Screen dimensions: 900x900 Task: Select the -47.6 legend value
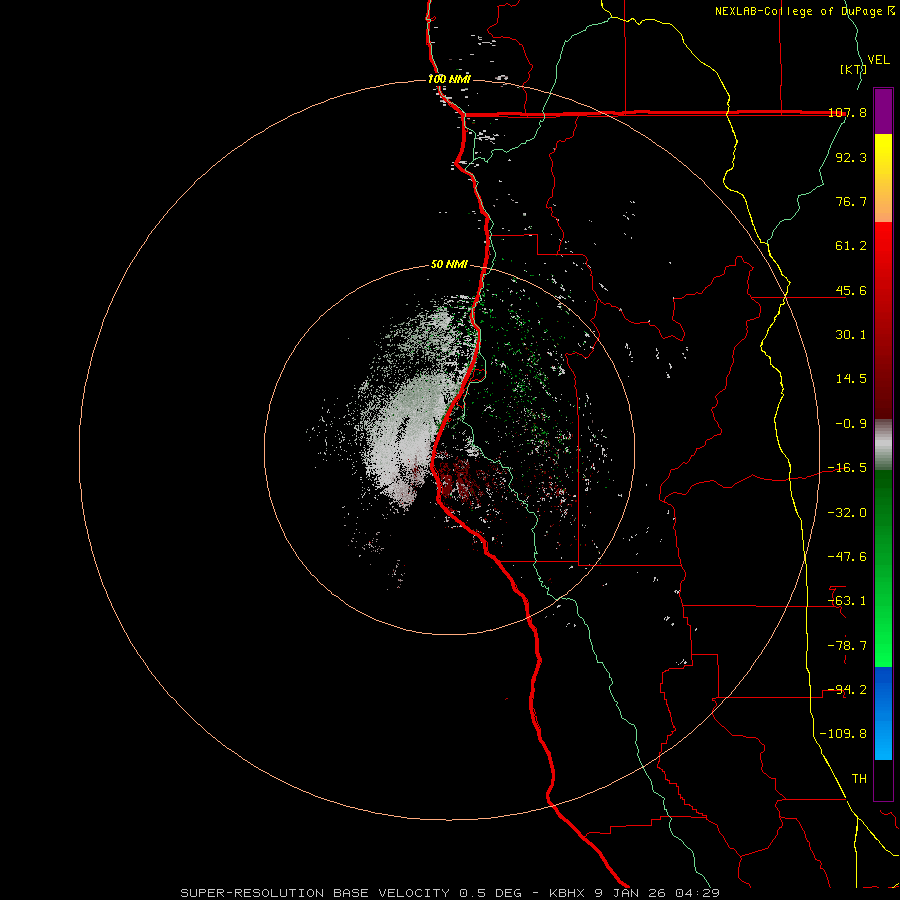pyautogui.click(x=847, y=557)
